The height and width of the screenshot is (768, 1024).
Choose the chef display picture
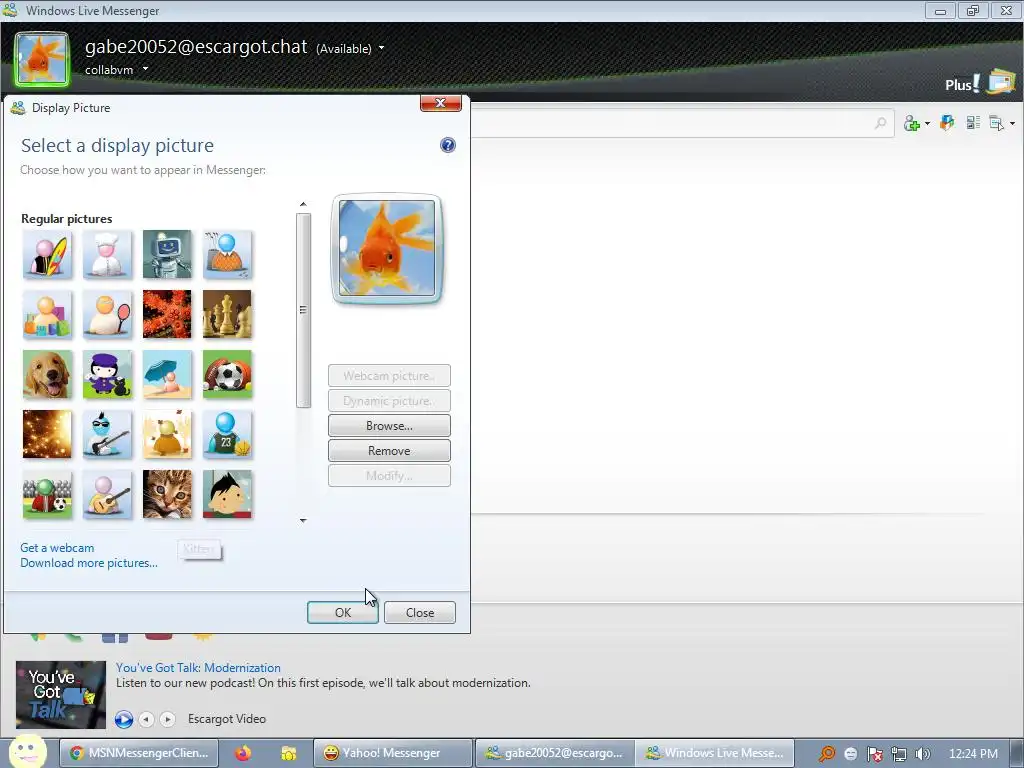tap(108, 254)
